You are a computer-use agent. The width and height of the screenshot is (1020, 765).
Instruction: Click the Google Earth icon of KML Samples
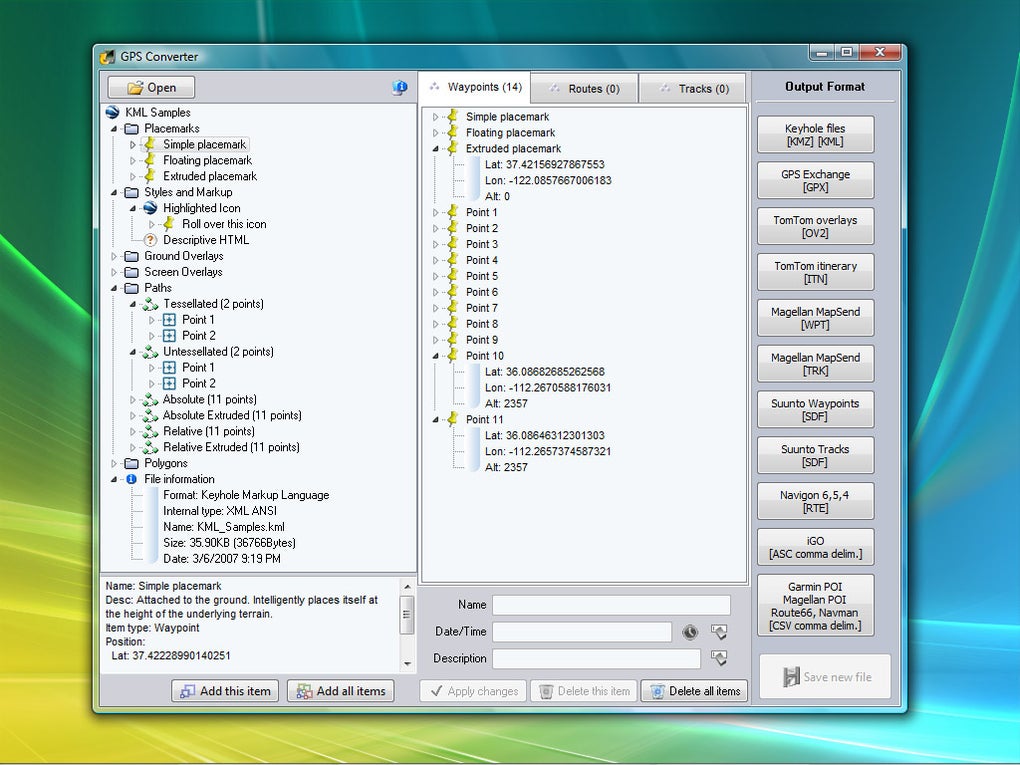113,113
